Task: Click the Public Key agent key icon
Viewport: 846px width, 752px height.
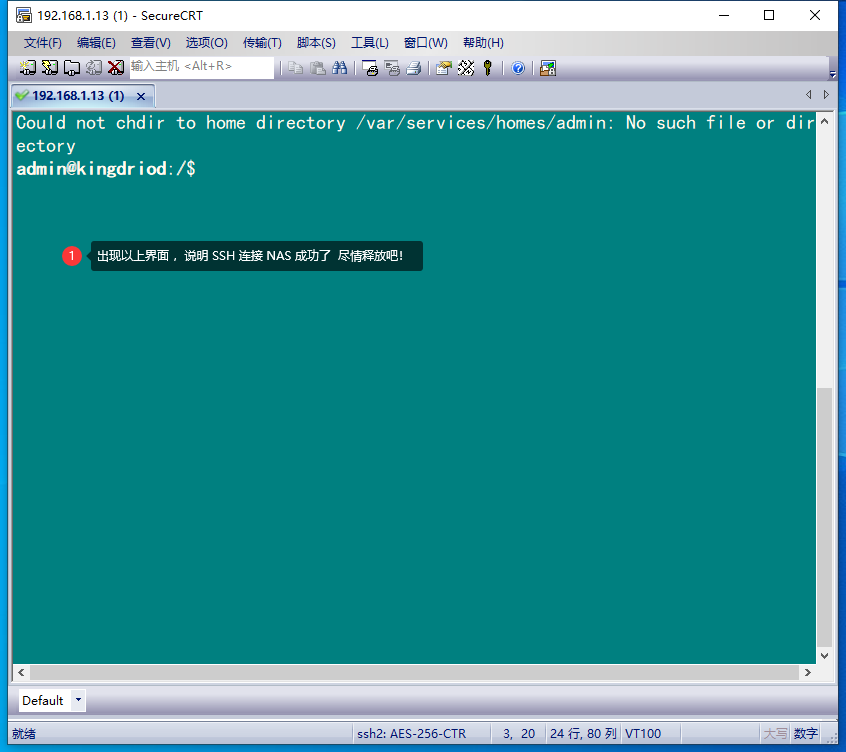Action: [x=488, y=68]
